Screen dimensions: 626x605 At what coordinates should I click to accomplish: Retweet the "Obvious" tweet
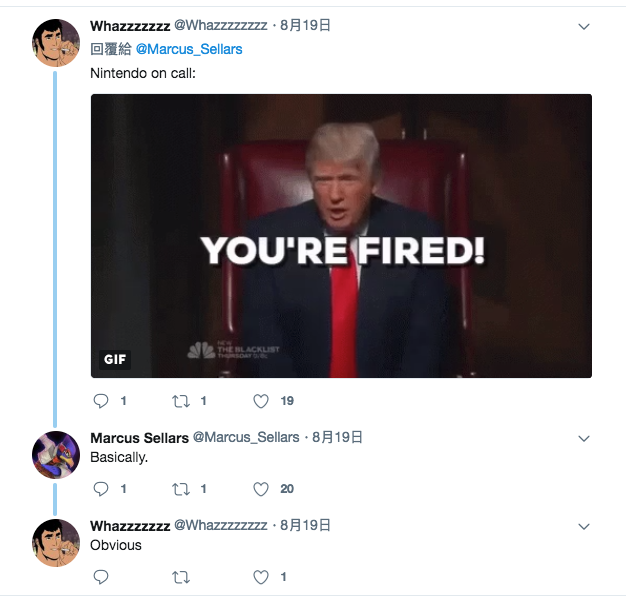(181, 577)
